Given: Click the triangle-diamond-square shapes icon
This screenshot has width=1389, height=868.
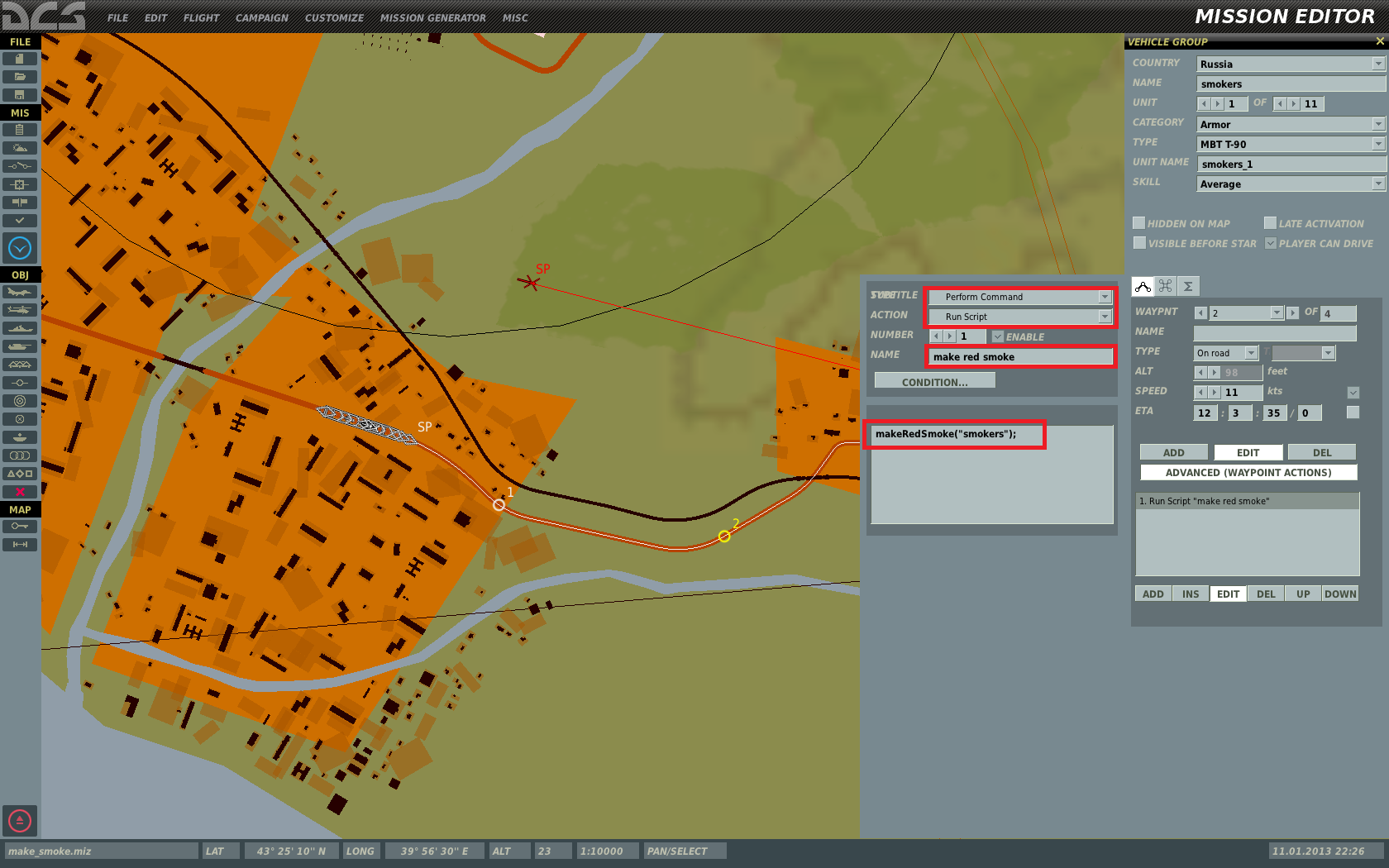Looking at the screenshot, I should pyautogui.click(x=20, y=474).
